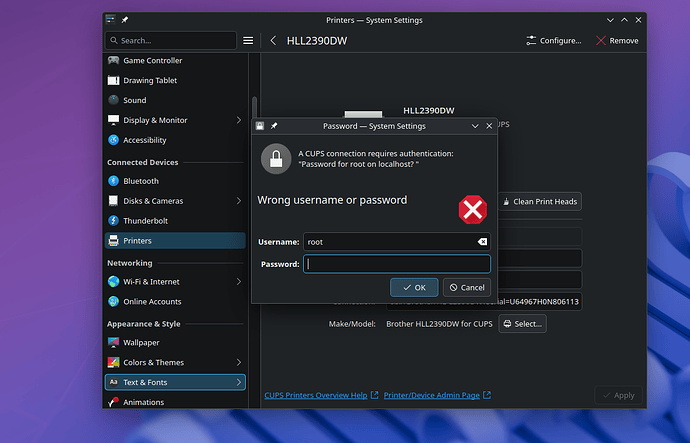Image resolution: width=690 pixels, height=443 pixels.
Task: Select Sound in the settings sidebar
Action: 134,100
